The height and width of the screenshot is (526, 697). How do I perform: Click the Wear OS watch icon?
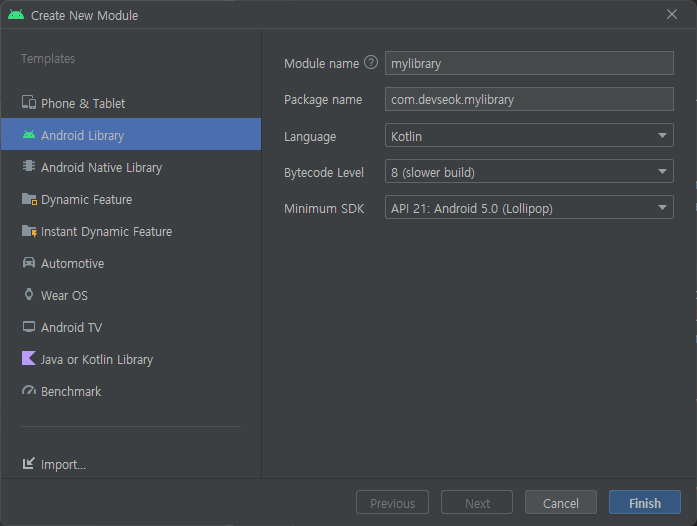tap(29, 294)
